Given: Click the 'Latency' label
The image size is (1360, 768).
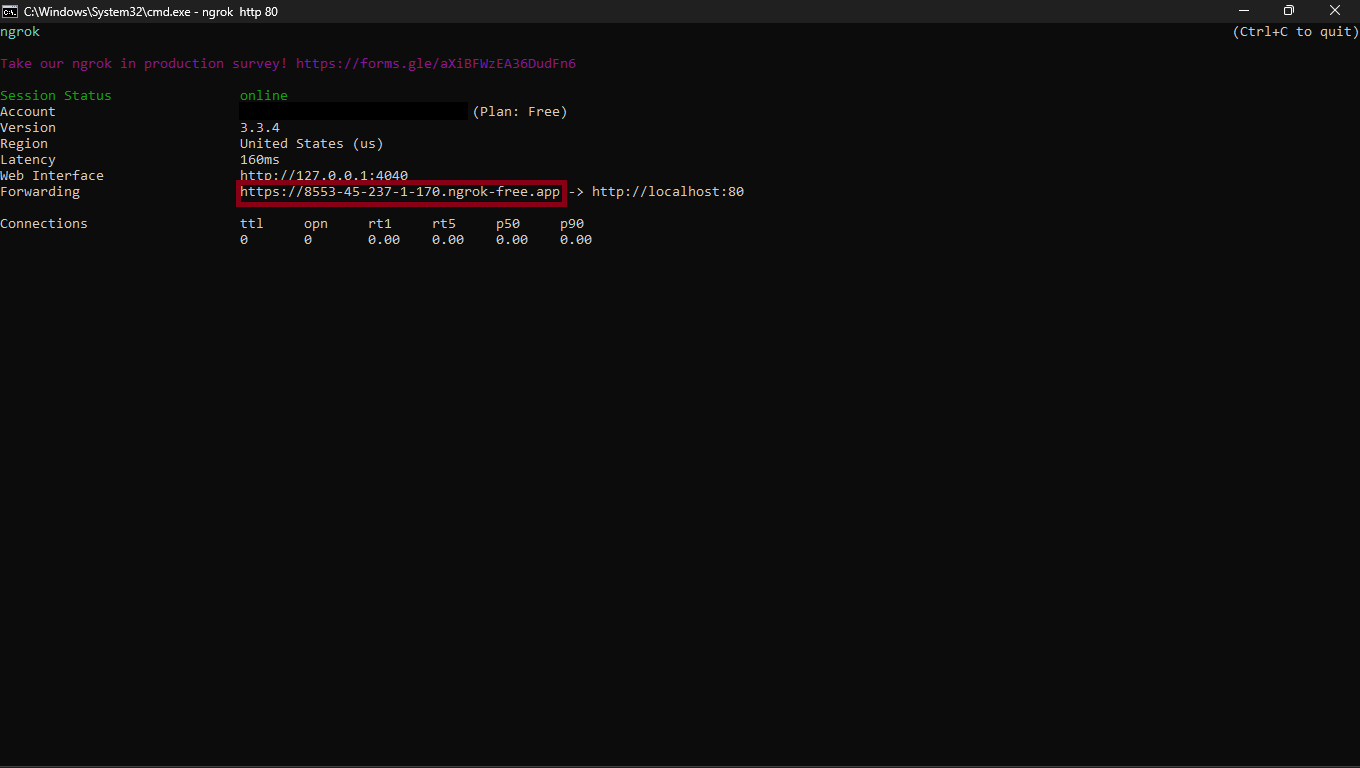Looking at the screenshot, I should (28, 160).
